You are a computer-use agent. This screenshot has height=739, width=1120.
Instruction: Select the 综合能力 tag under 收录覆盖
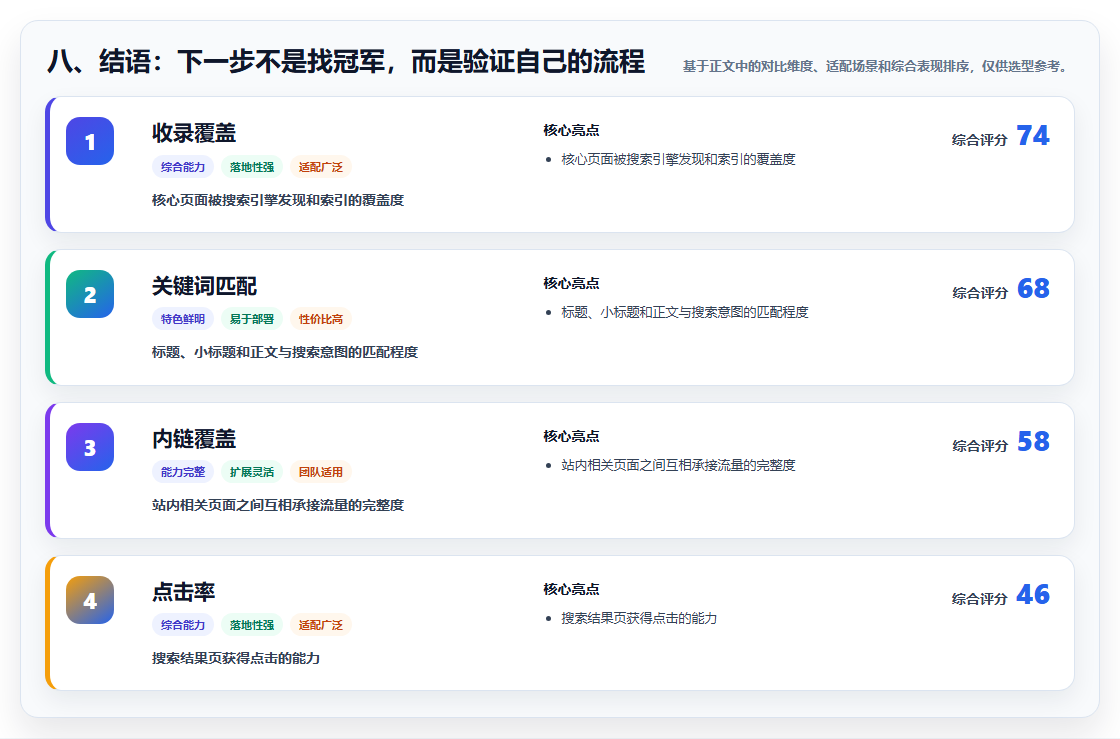(183, 166)
